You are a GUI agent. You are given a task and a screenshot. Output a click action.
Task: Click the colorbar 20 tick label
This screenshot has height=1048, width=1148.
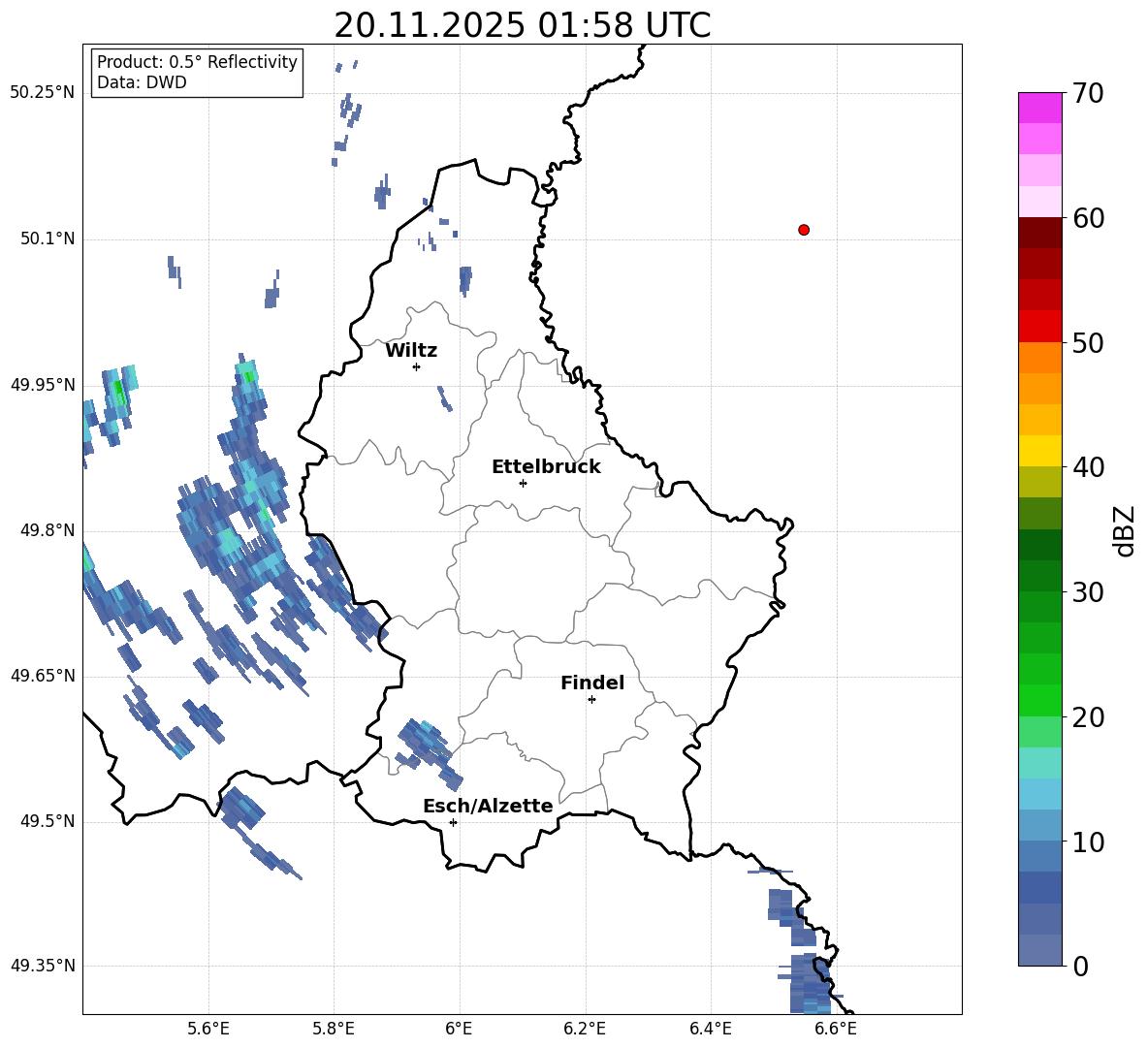[1088, 716]
